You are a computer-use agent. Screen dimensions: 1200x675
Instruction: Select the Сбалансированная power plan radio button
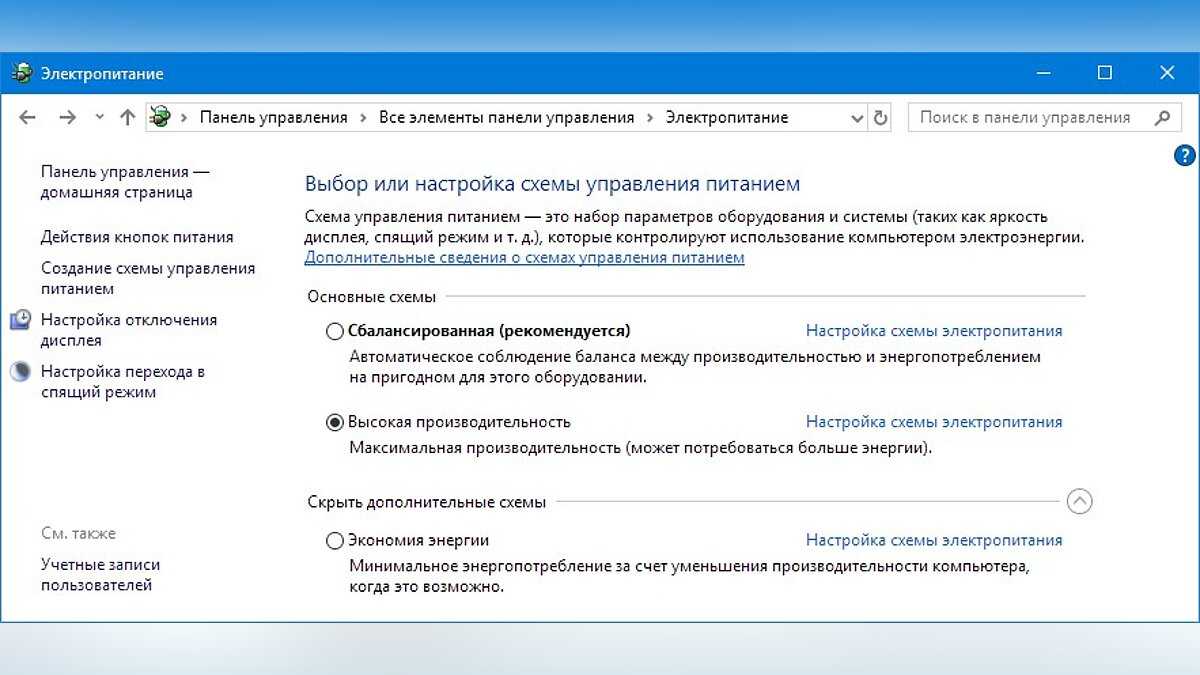tap(335, 331)
